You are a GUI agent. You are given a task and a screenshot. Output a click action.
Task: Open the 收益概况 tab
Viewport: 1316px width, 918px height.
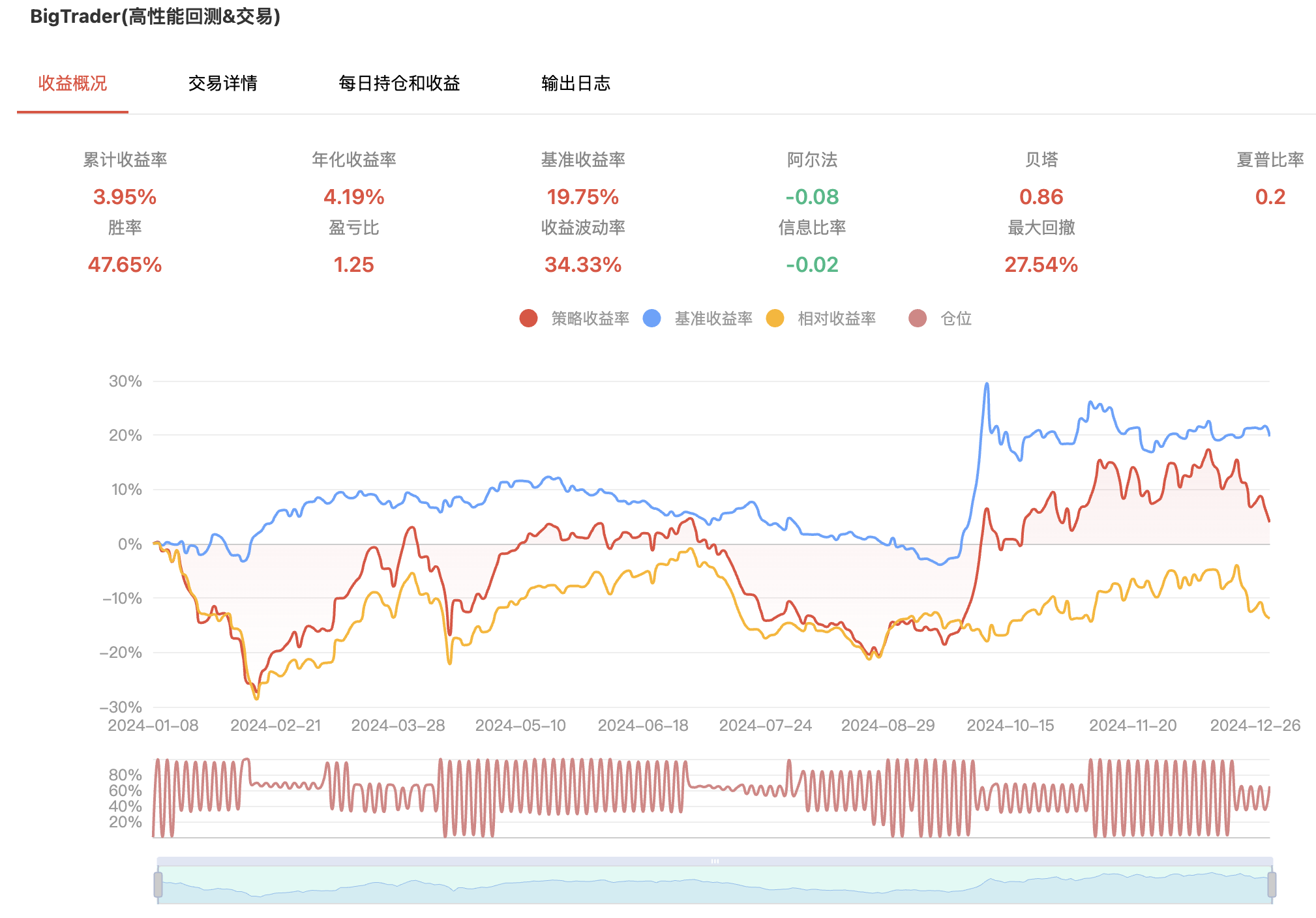tap(72, 83)
